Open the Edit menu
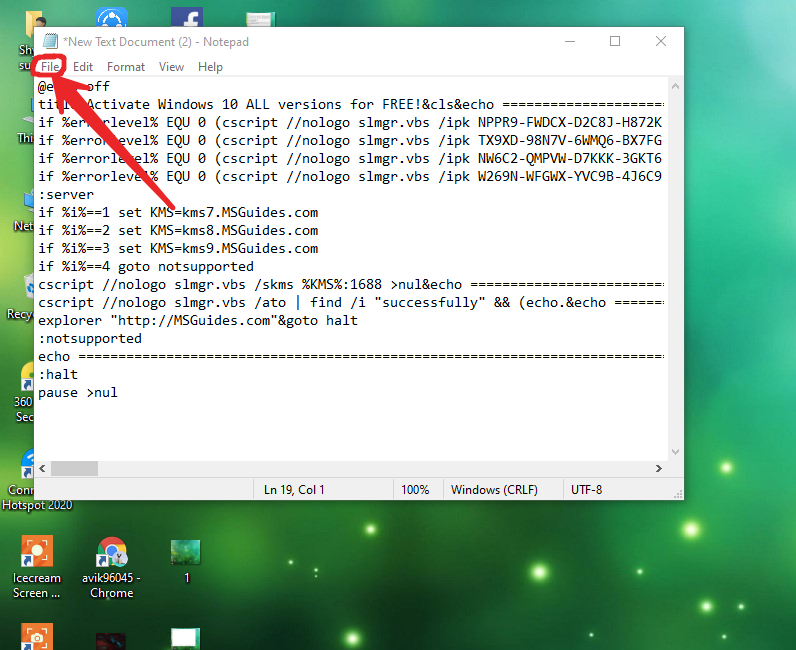This screenshot has height=650, width=796. point(83,67)
